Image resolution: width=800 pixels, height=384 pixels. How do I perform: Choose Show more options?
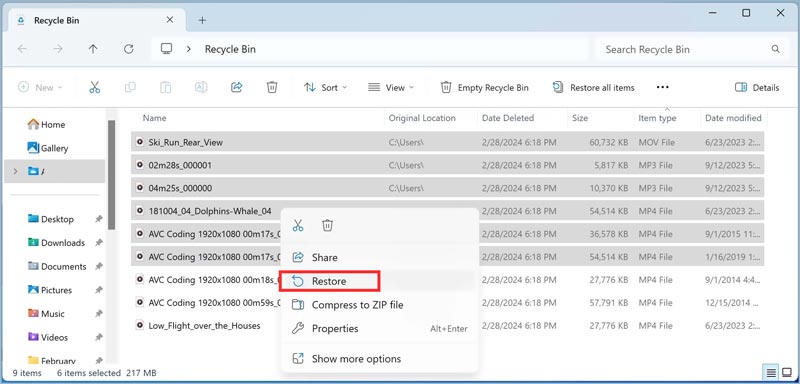tap(380, 359)
